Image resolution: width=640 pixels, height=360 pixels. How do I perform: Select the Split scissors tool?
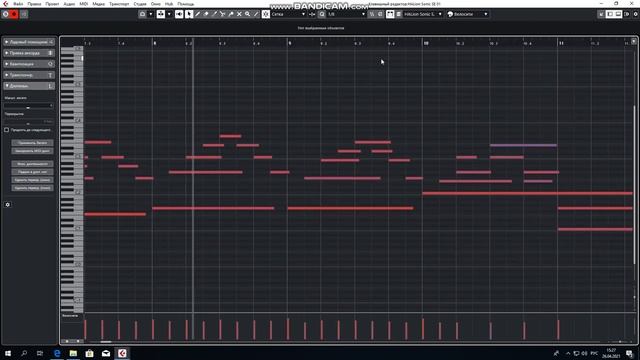[222, 14]
